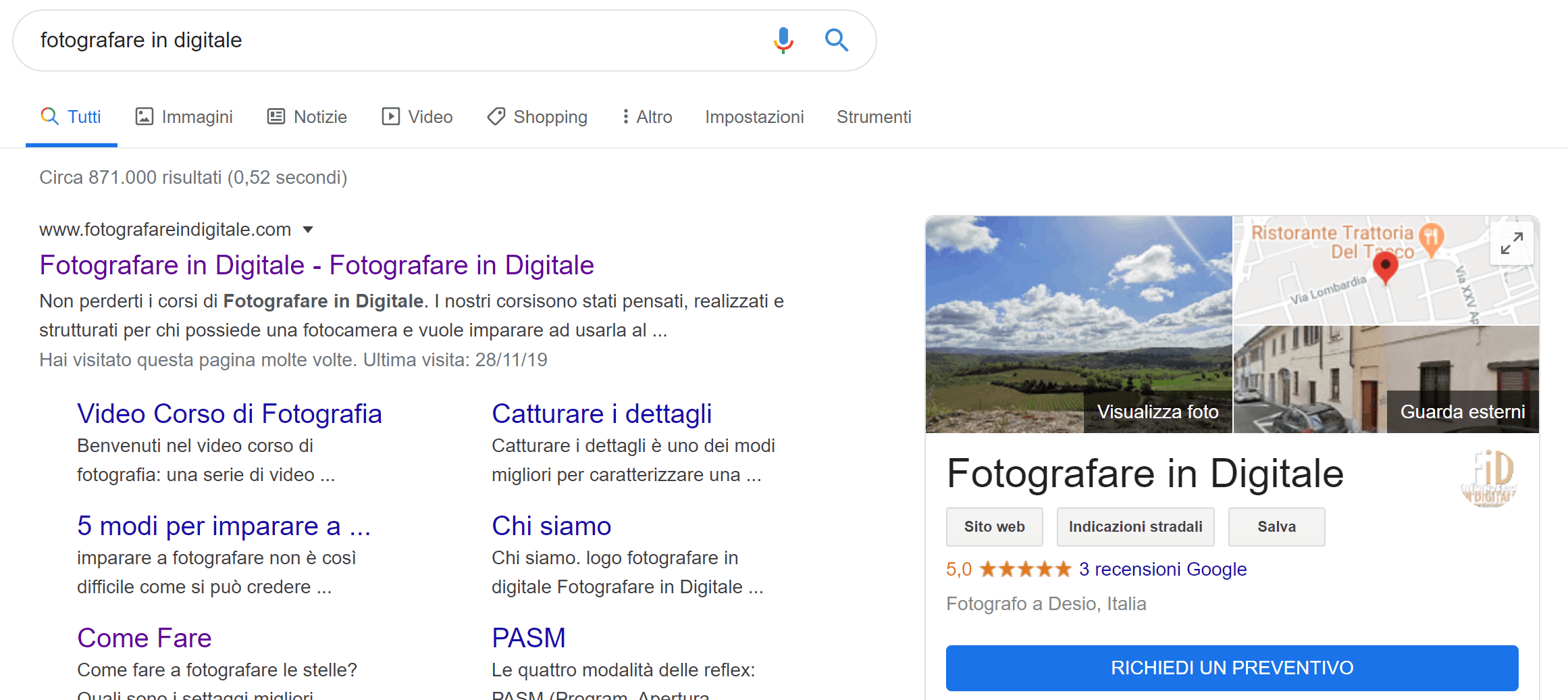
Task: Click the 'Hai visitato questa pagina molte volte' note
Action: click(x=293, y=359)
